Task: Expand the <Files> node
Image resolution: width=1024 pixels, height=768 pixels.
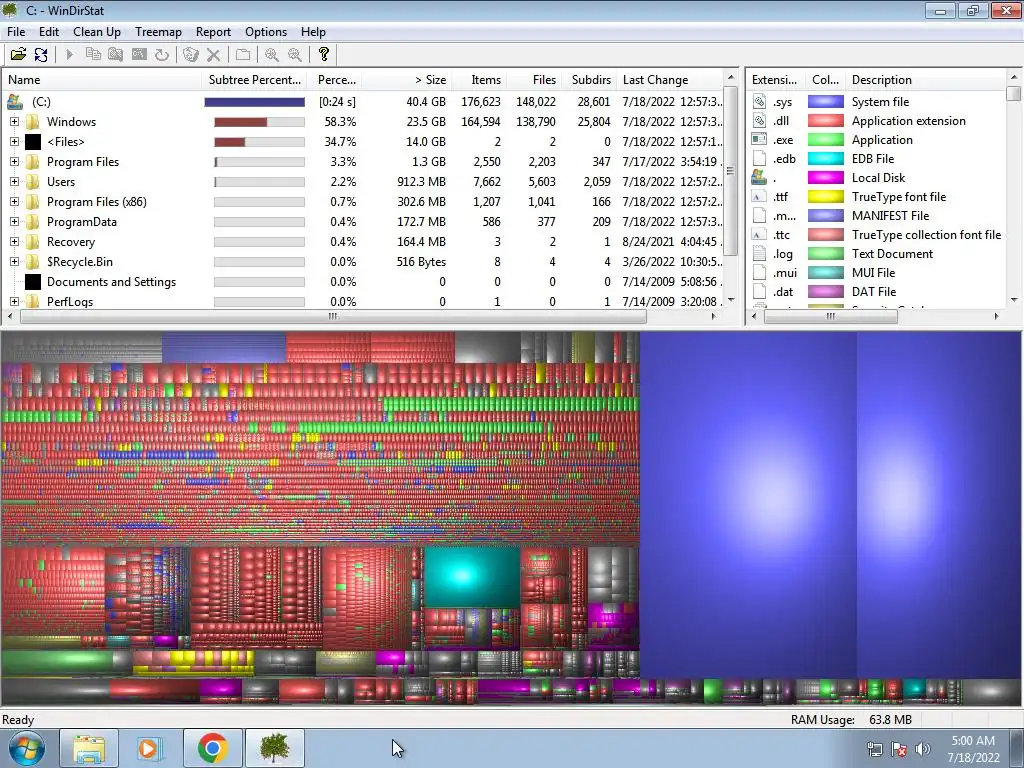Action: 14,142
